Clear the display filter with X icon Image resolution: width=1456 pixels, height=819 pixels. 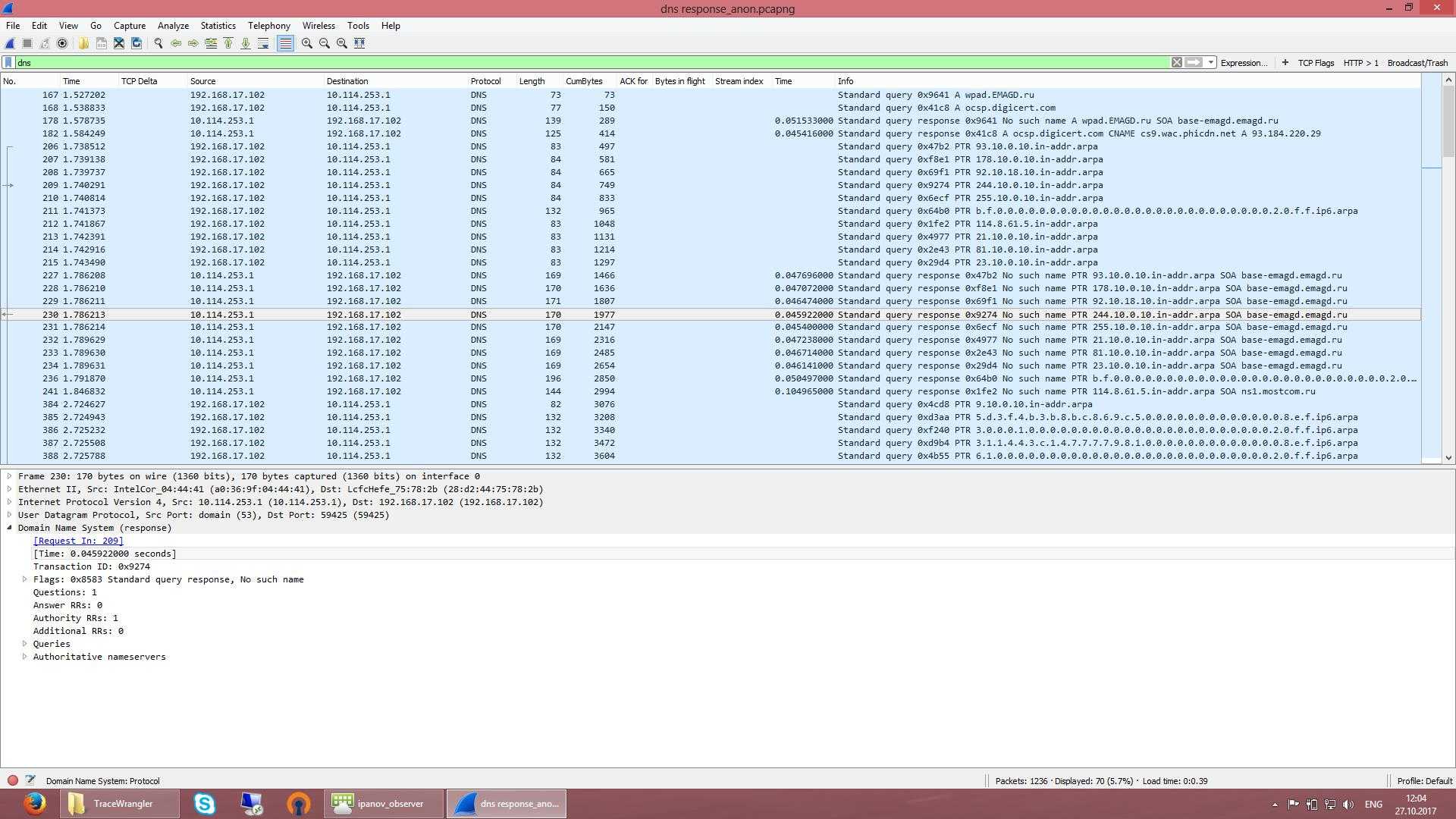click(x=1176, y=62)
